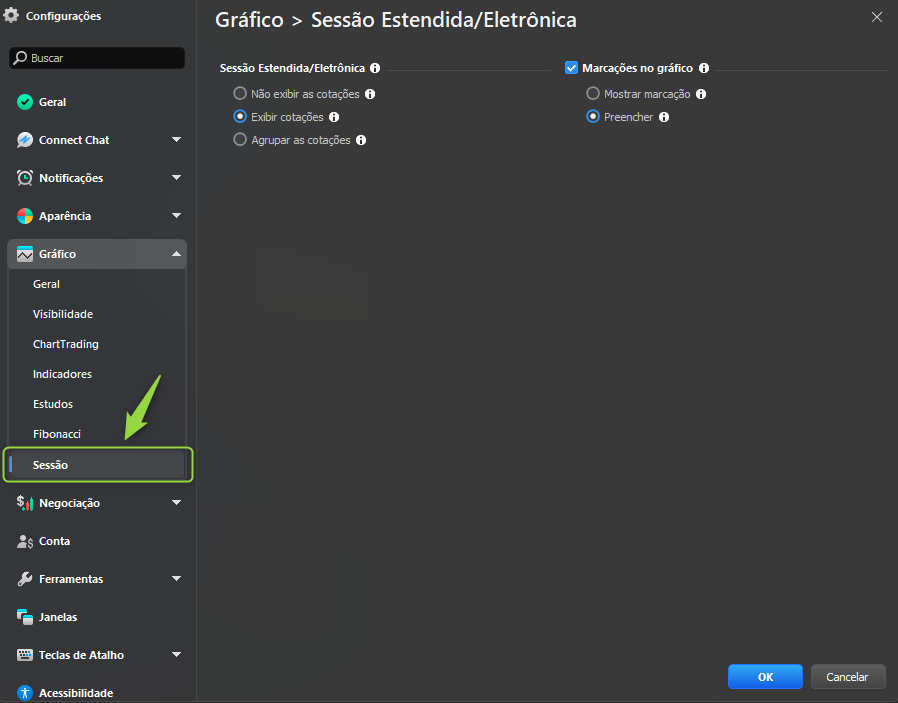Expand the Negociação section arrow
The height and width of the screenshot is (703, 898).
tap(176, 503)
